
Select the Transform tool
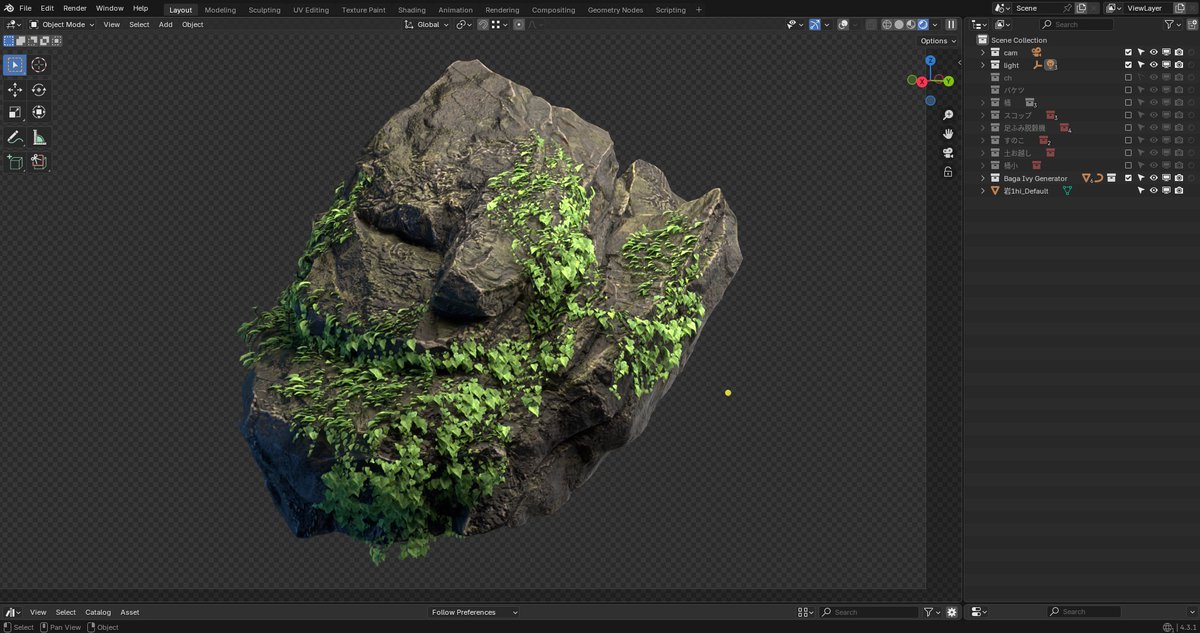39,113
